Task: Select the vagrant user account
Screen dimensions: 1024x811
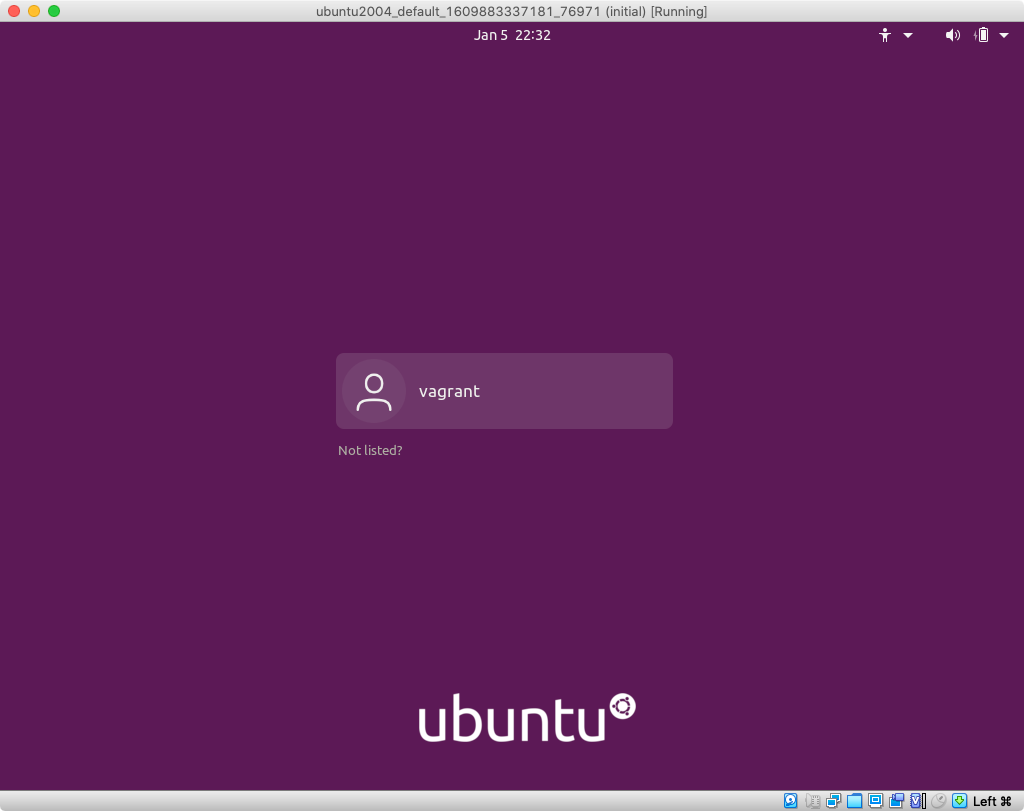Action: coord(504,391)
